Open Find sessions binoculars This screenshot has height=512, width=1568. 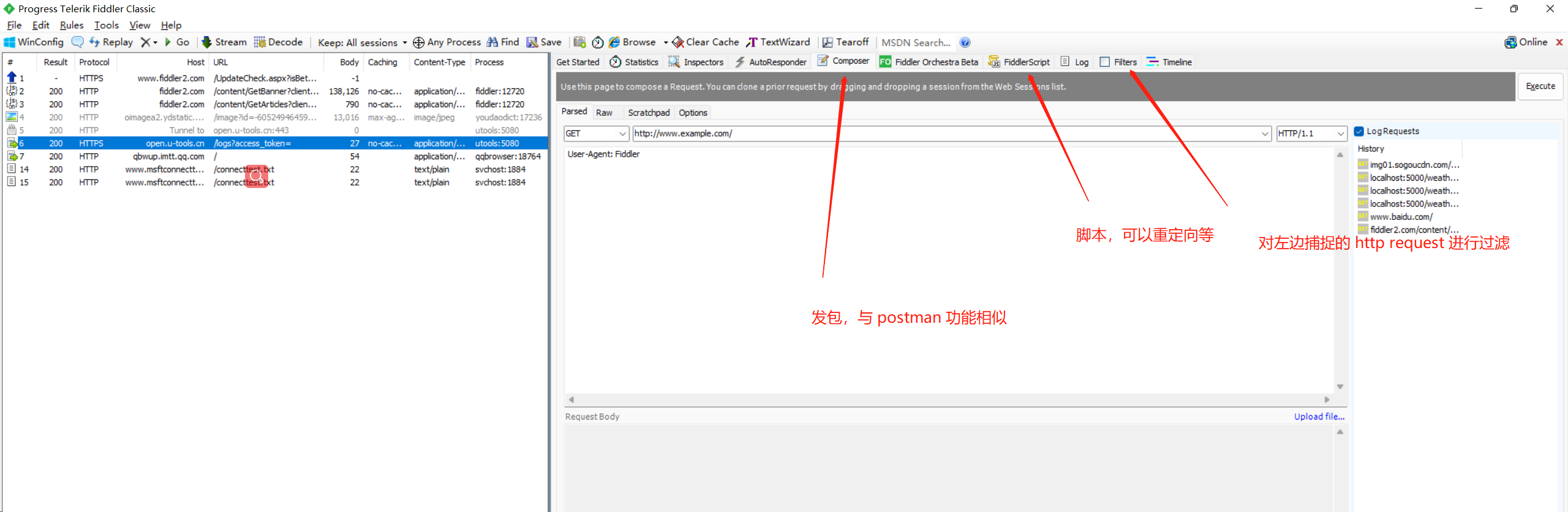coord(503,42)
